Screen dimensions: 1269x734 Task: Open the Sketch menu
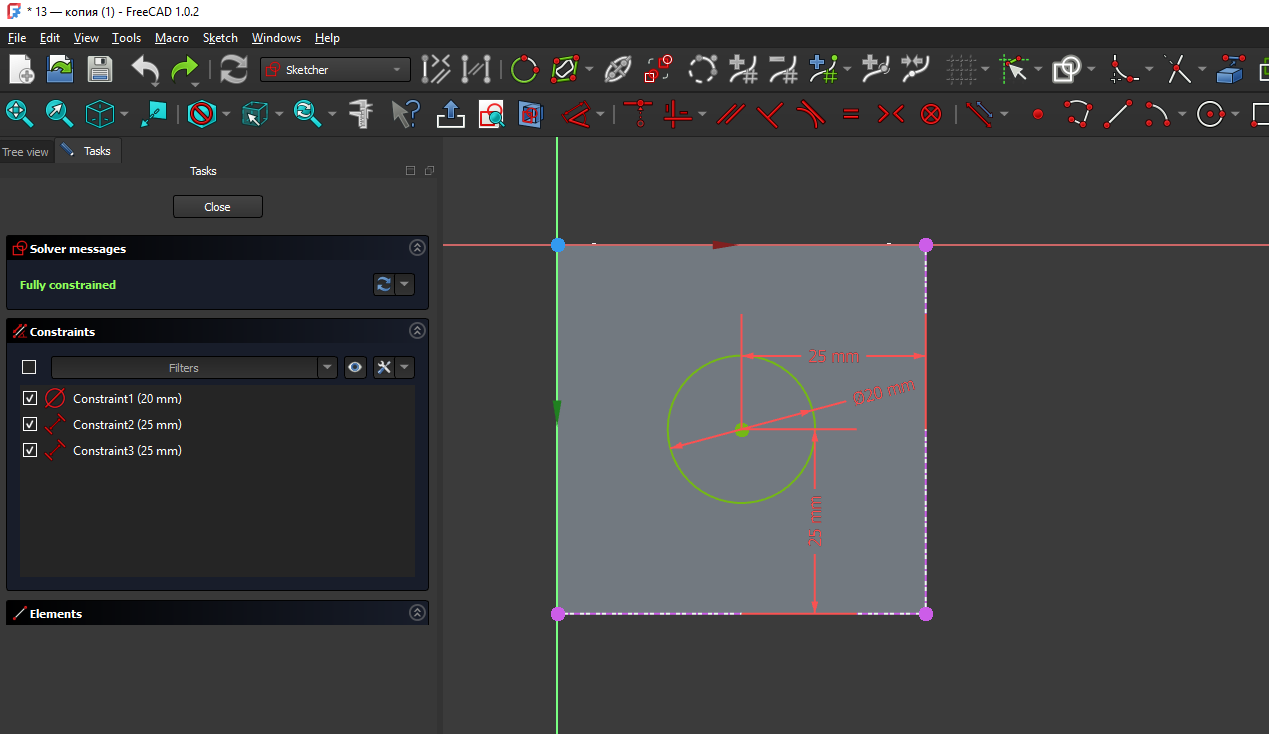point(220,38)
